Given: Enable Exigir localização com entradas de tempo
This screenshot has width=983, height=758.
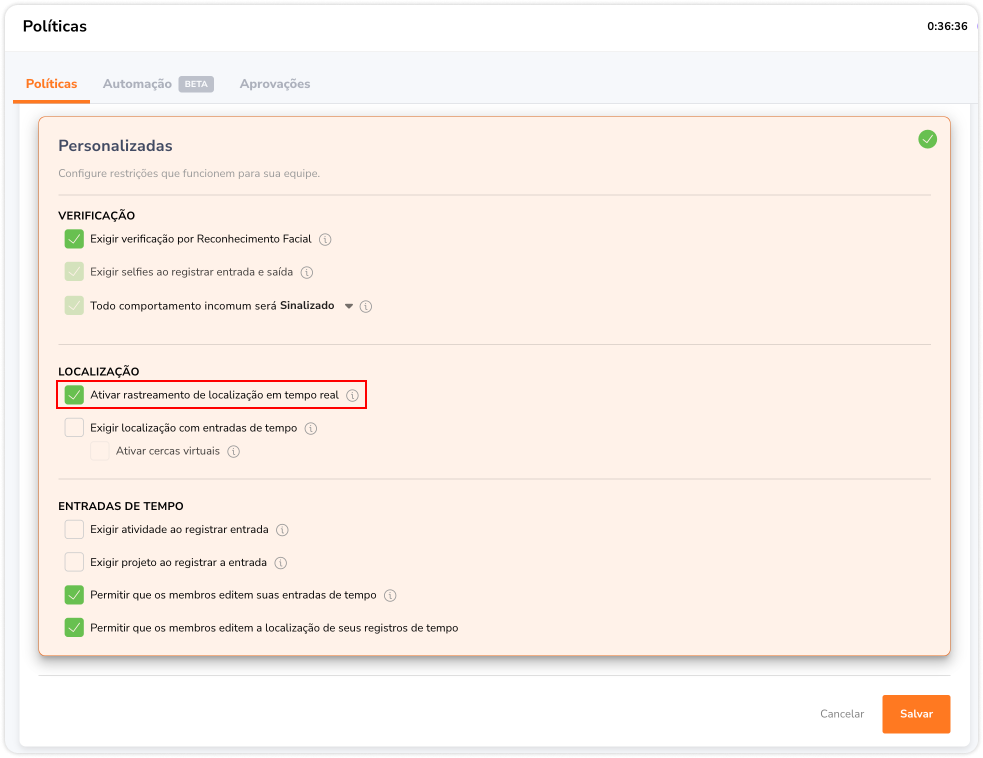Looking at the screenshot, I should (x=74, y=428).
